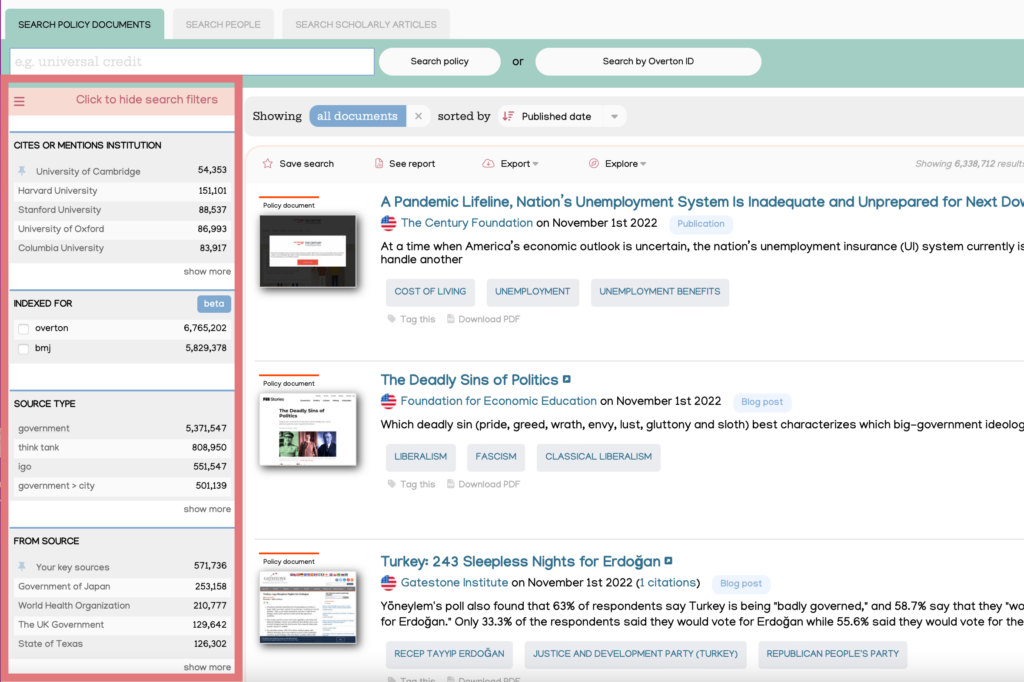Remove the 'all documents' filter with X

[x=419, y=116]
